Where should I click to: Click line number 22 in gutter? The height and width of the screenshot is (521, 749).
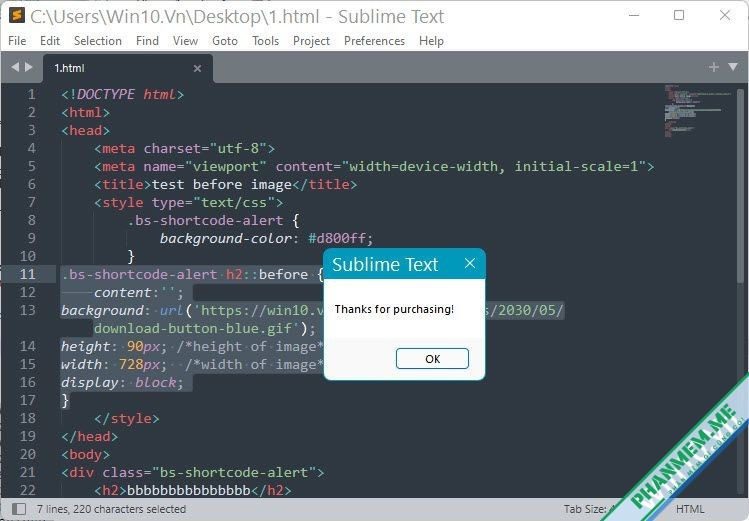(x=27, y=490)
